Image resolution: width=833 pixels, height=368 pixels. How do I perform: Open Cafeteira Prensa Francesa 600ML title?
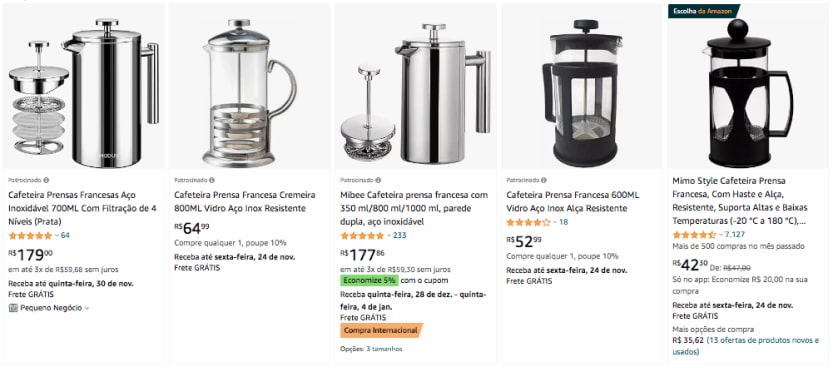[x=573, y=201]
